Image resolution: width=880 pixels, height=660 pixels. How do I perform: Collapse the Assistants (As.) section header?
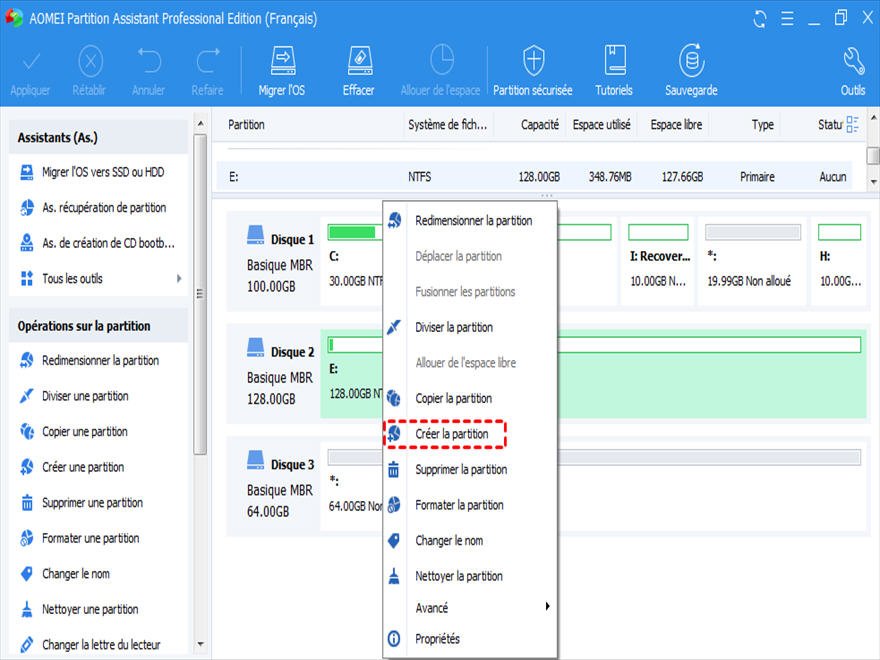(x=99, y=138)
